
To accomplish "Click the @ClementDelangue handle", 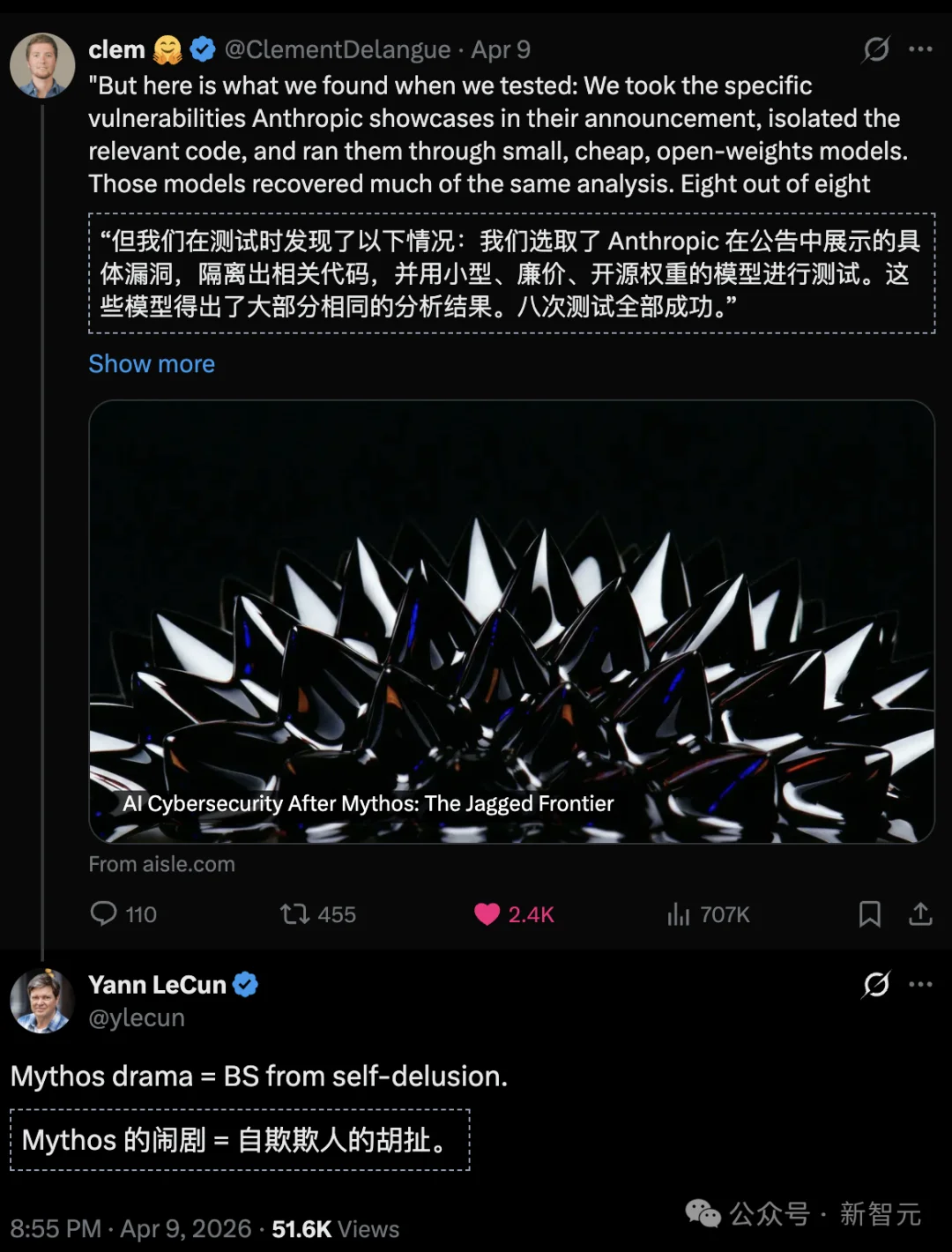I will [x=338, y=50].
